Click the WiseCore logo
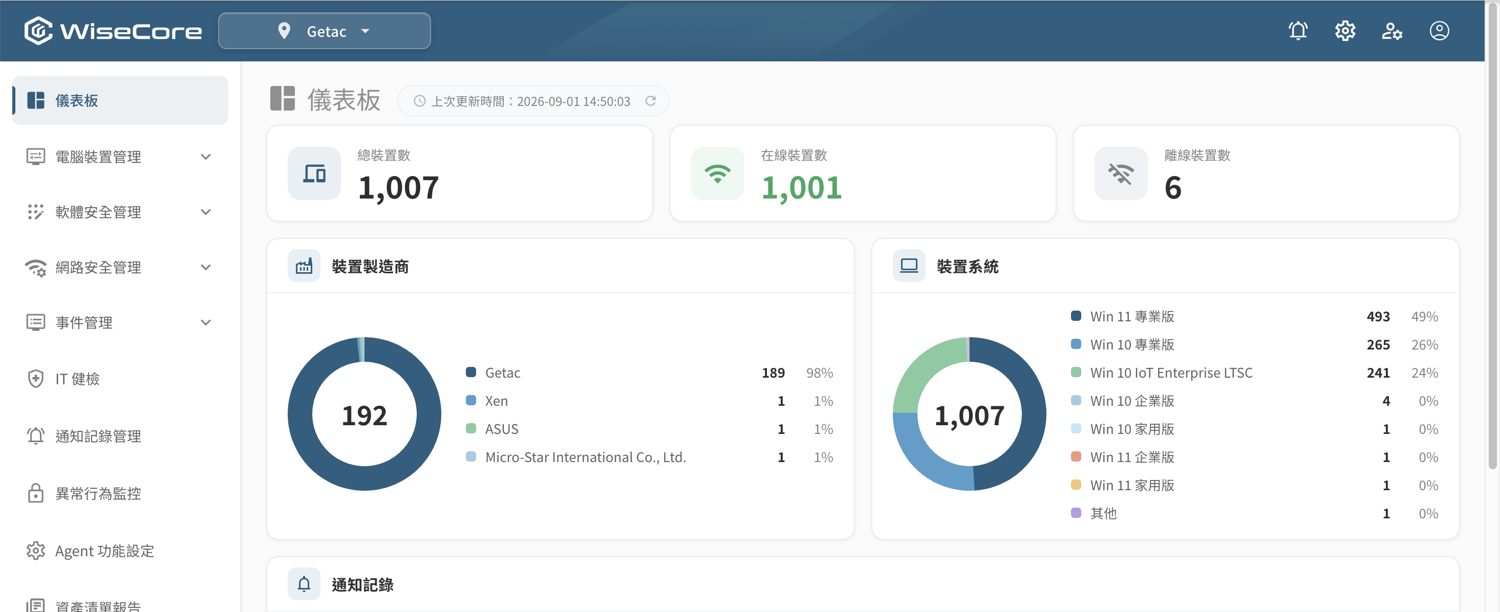This screenshot has height=612, width=1500. pos(113,31)
